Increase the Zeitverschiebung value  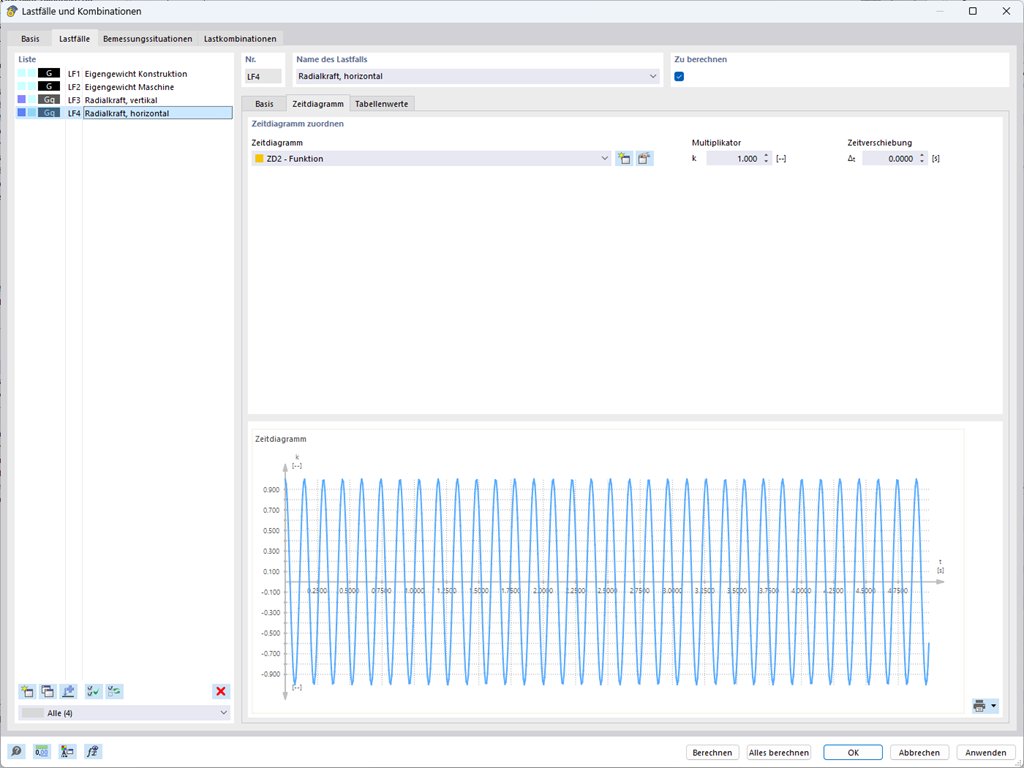921,155
